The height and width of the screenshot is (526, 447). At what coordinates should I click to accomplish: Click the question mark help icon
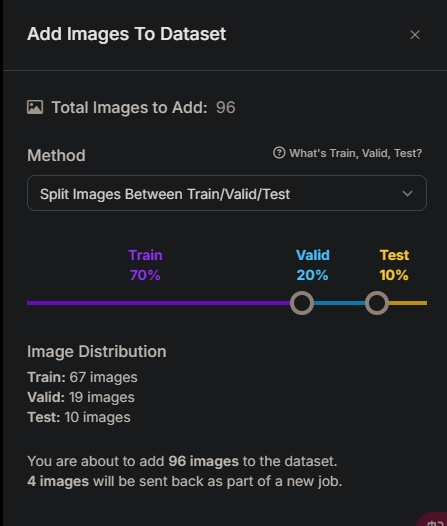click(279, 153)
